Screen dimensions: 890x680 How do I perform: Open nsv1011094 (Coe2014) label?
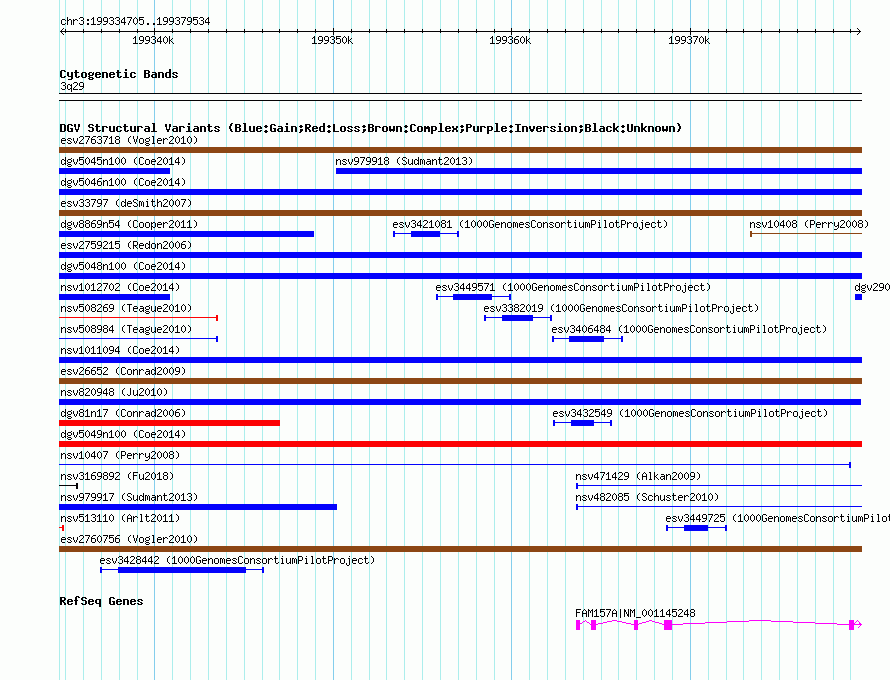pos(120,350)
